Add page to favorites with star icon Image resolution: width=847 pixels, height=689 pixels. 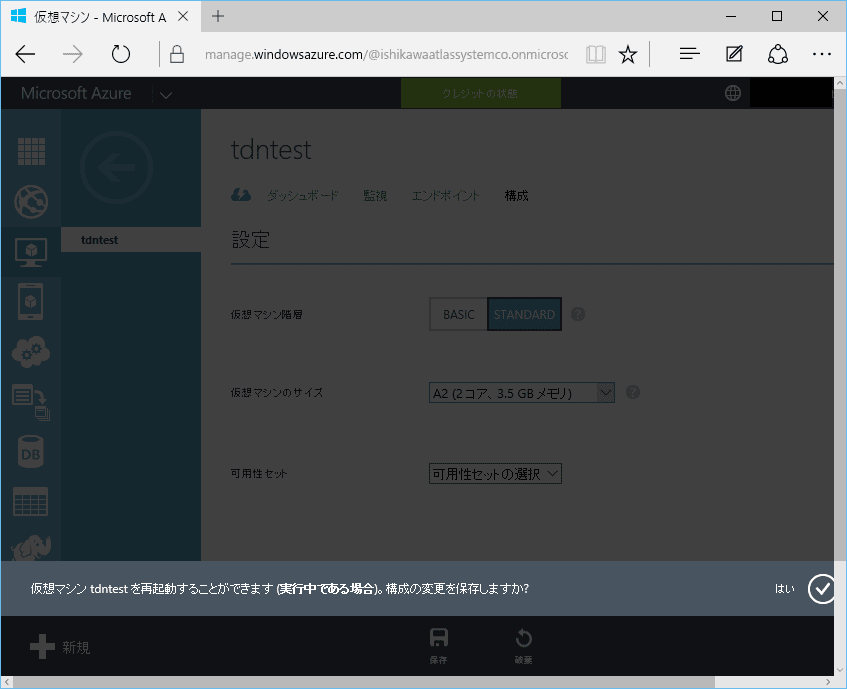pyautogui.click(x=628, y=55)
